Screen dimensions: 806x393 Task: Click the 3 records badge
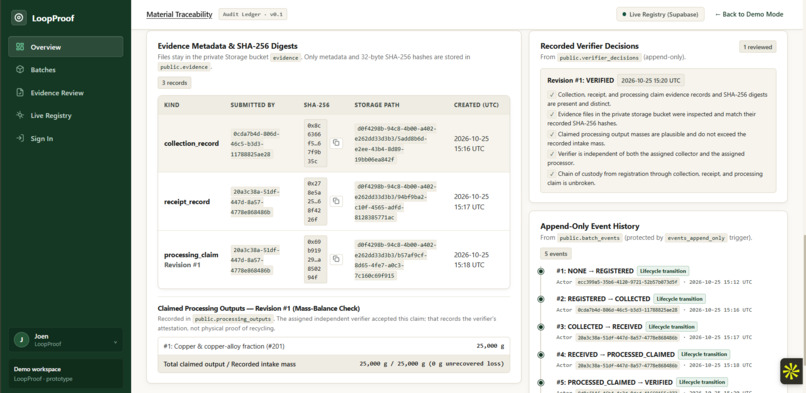point(174,83)
